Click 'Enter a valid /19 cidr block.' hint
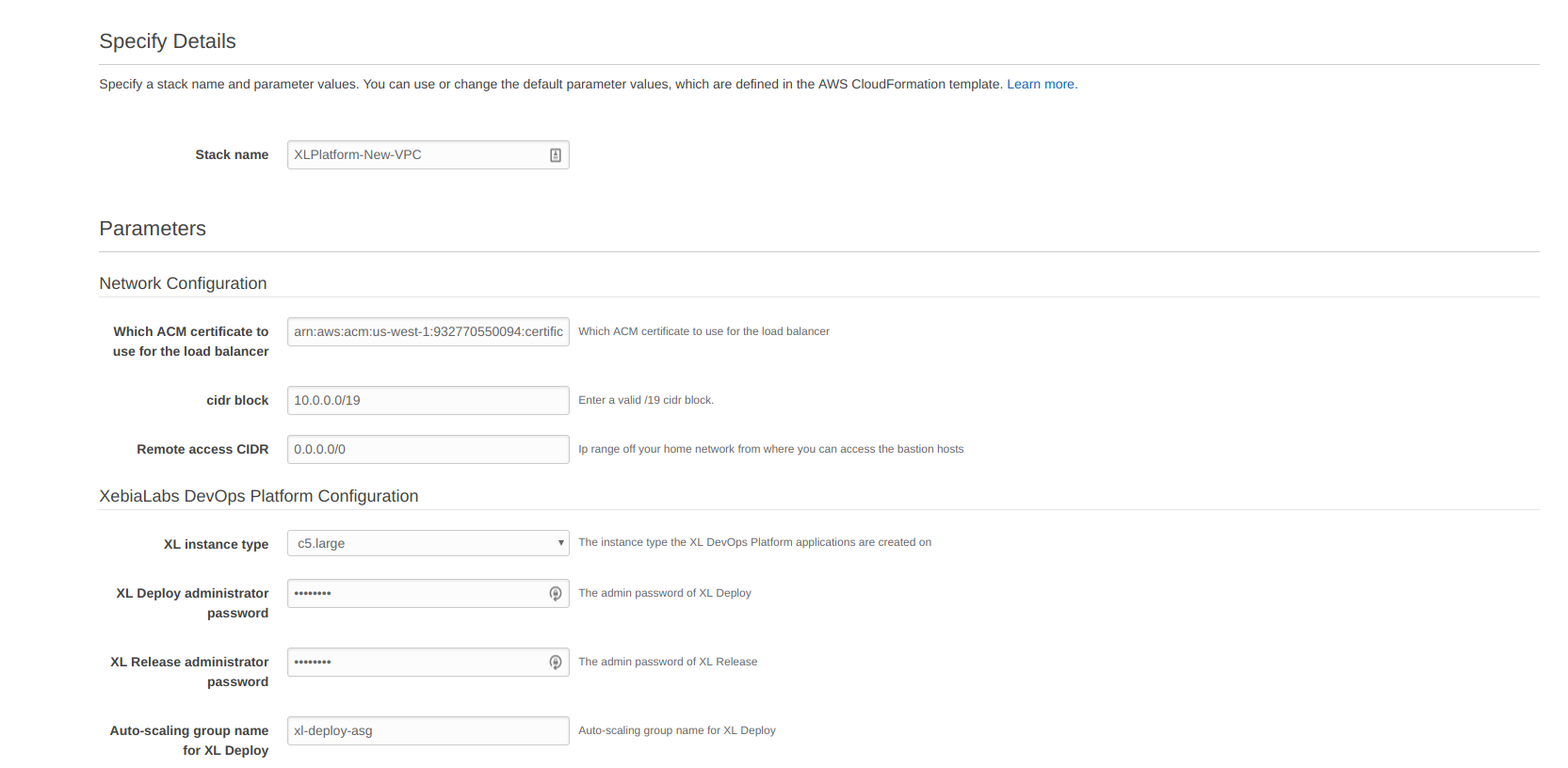The image size is (1568, 768). click(x=646, y=400)
